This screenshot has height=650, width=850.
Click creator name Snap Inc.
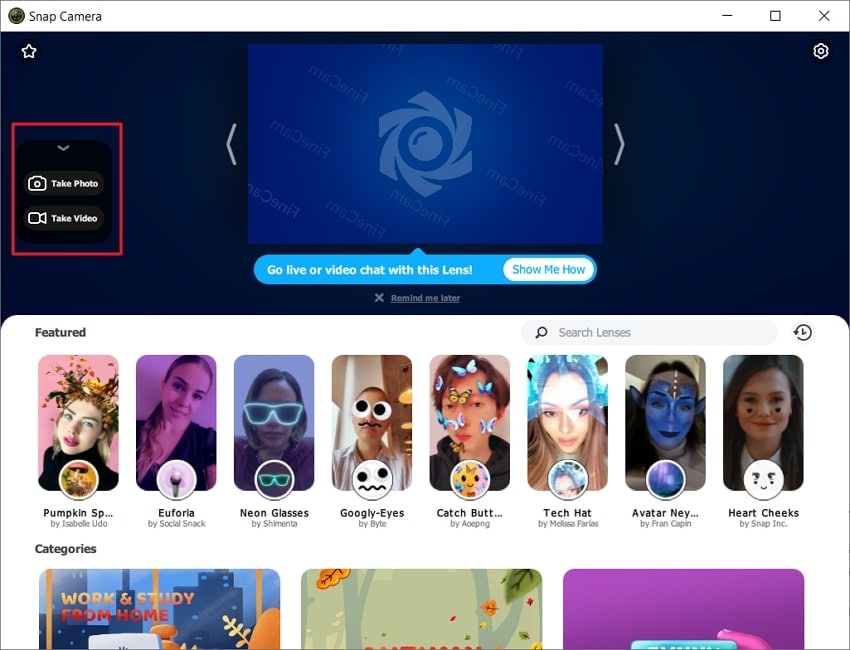[x=769, y=524]
